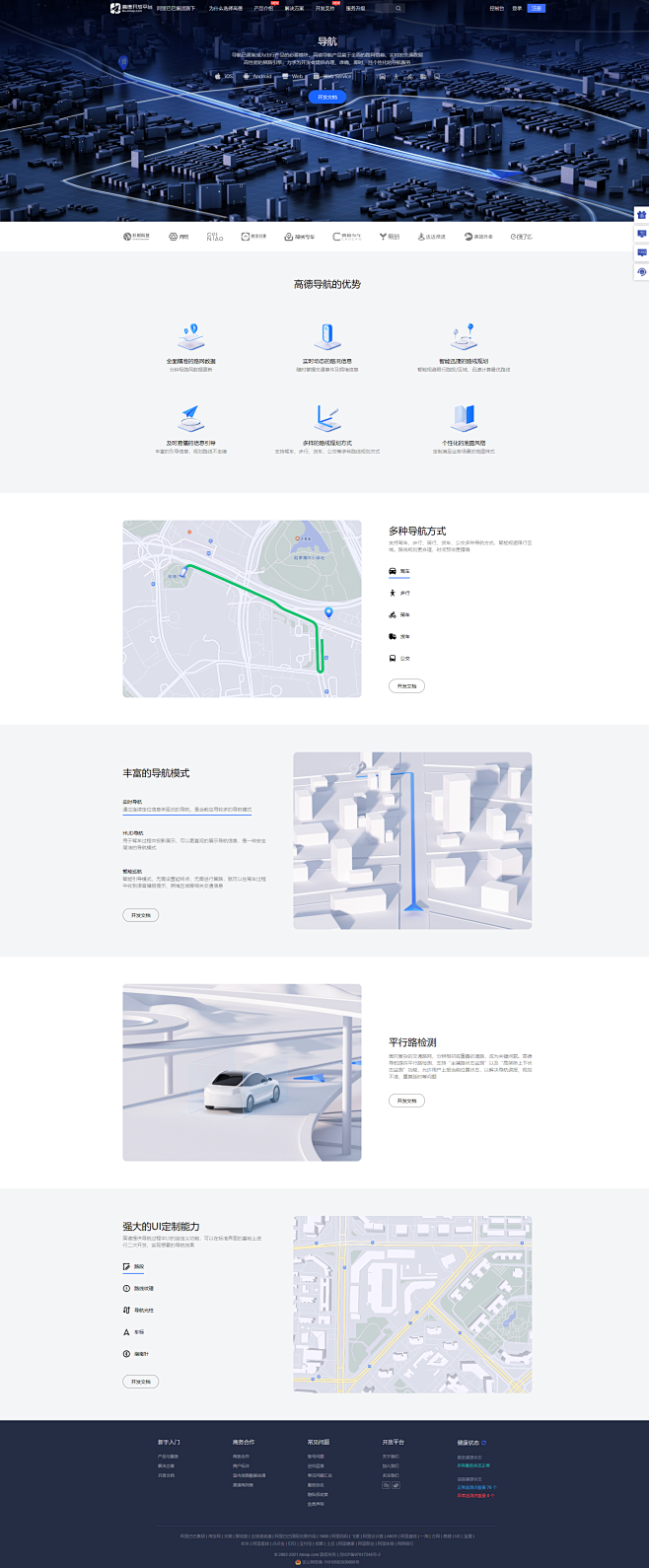Open the footer 关于我们 link
The width and height of the screenshot is (649, 1568).
coord(391,1457)
